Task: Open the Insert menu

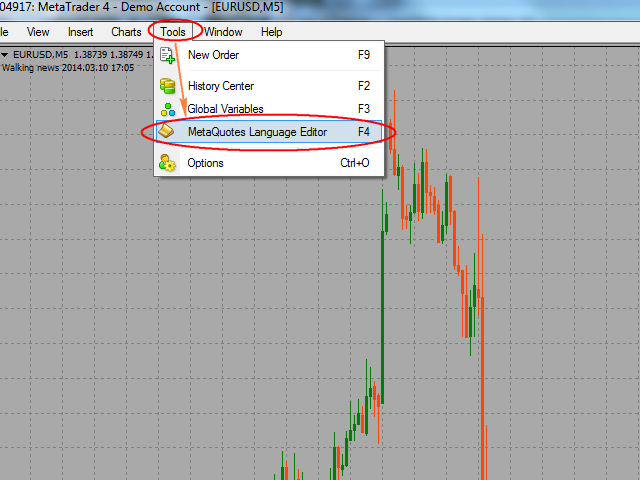Action: (80, 32)
